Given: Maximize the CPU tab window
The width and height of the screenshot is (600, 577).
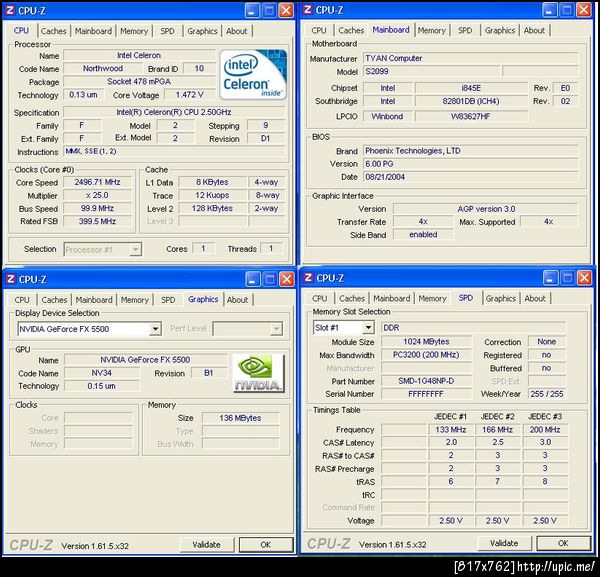Looking at the screenshot, I should point(269,10).
